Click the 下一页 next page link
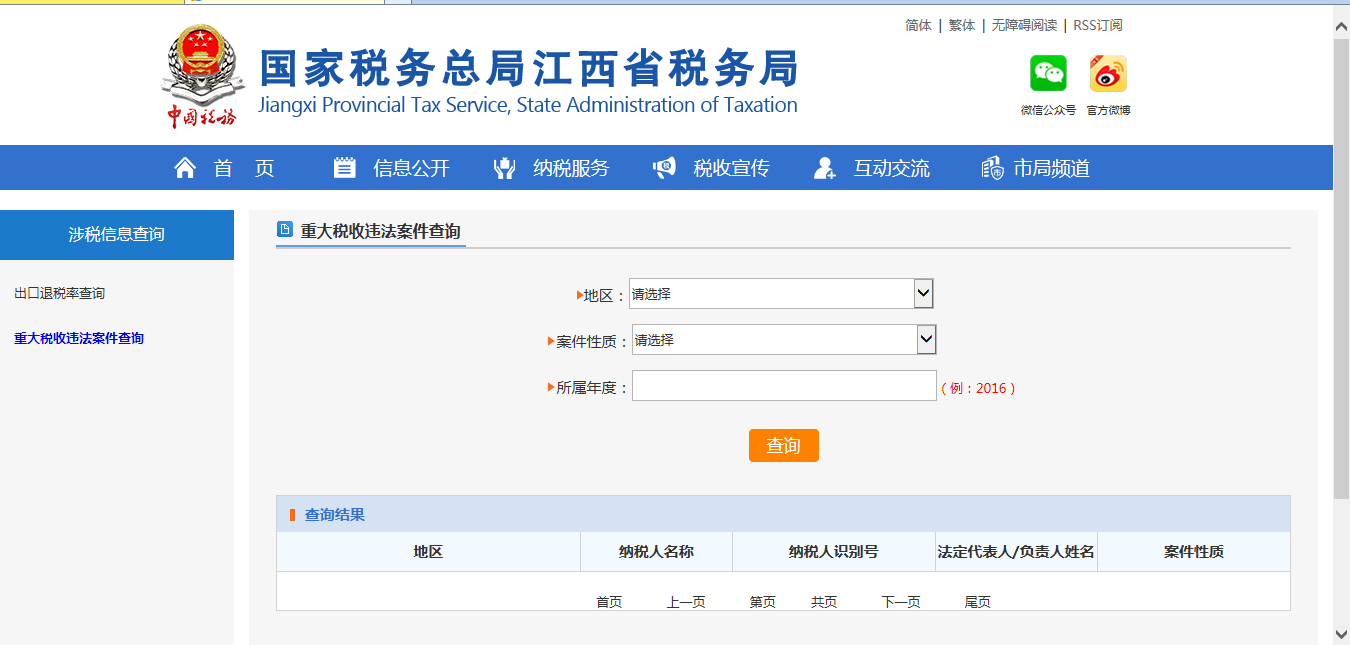1350x645 pixels. 899,602
